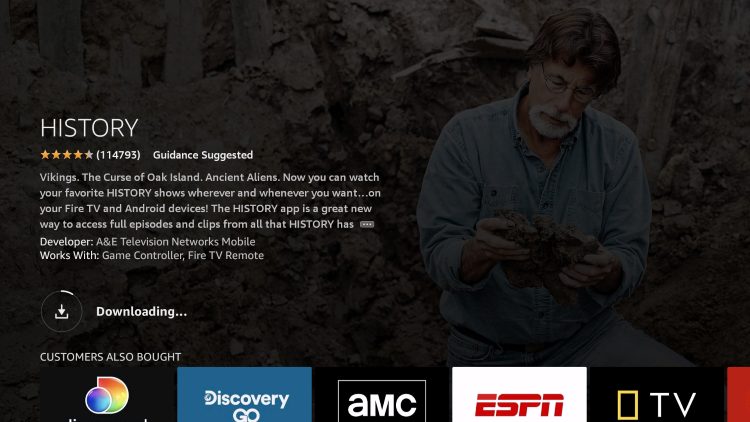Viewport: 750px width, 422px height.
Task: Open the AMC app tile
Action: point(382,395)
